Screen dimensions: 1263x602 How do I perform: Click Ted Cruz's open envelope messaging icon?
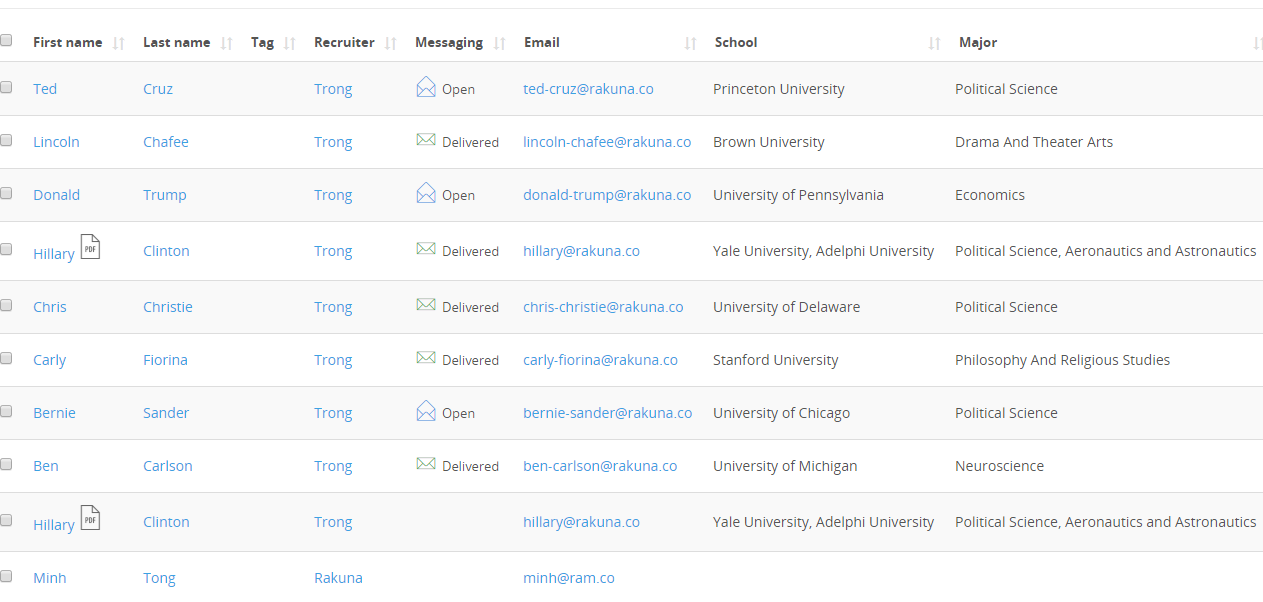coord(426,87)
